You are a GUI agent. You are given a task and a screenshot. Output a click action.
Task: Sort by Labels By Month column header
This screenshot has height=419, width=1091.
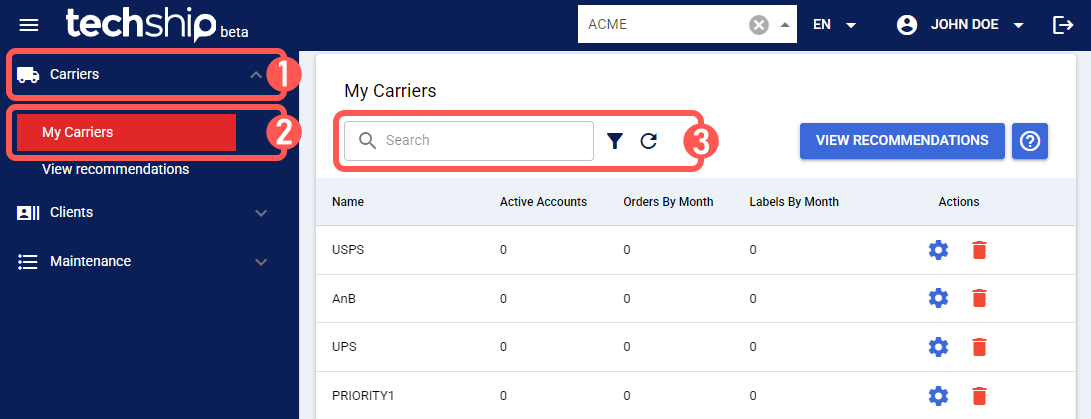[794, 202]
